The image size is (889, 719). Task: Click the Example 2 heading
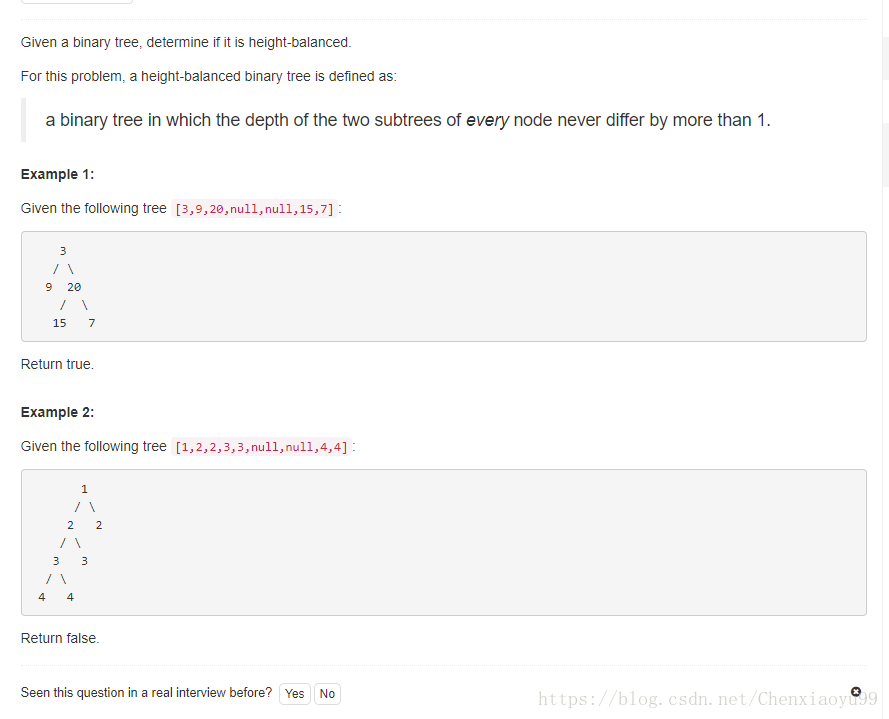[x=57, y=412]
